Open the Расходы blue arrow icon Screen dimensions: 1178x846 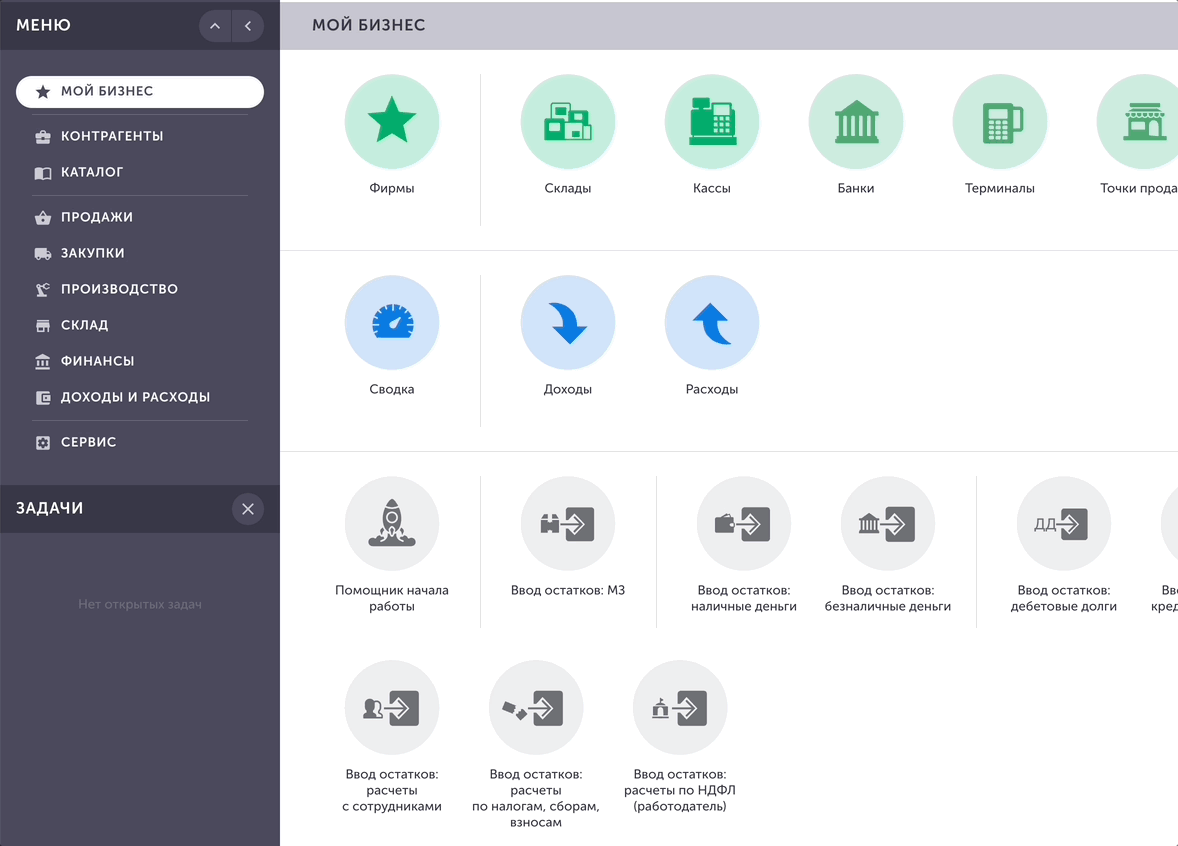711,322
